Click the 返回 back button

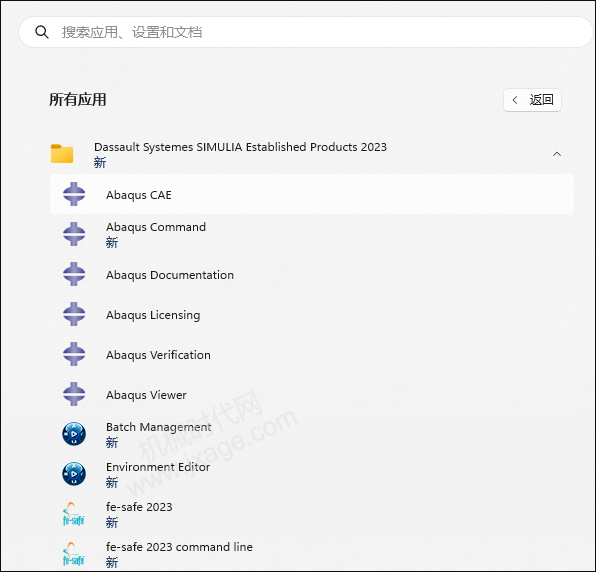tap(532, 100)
